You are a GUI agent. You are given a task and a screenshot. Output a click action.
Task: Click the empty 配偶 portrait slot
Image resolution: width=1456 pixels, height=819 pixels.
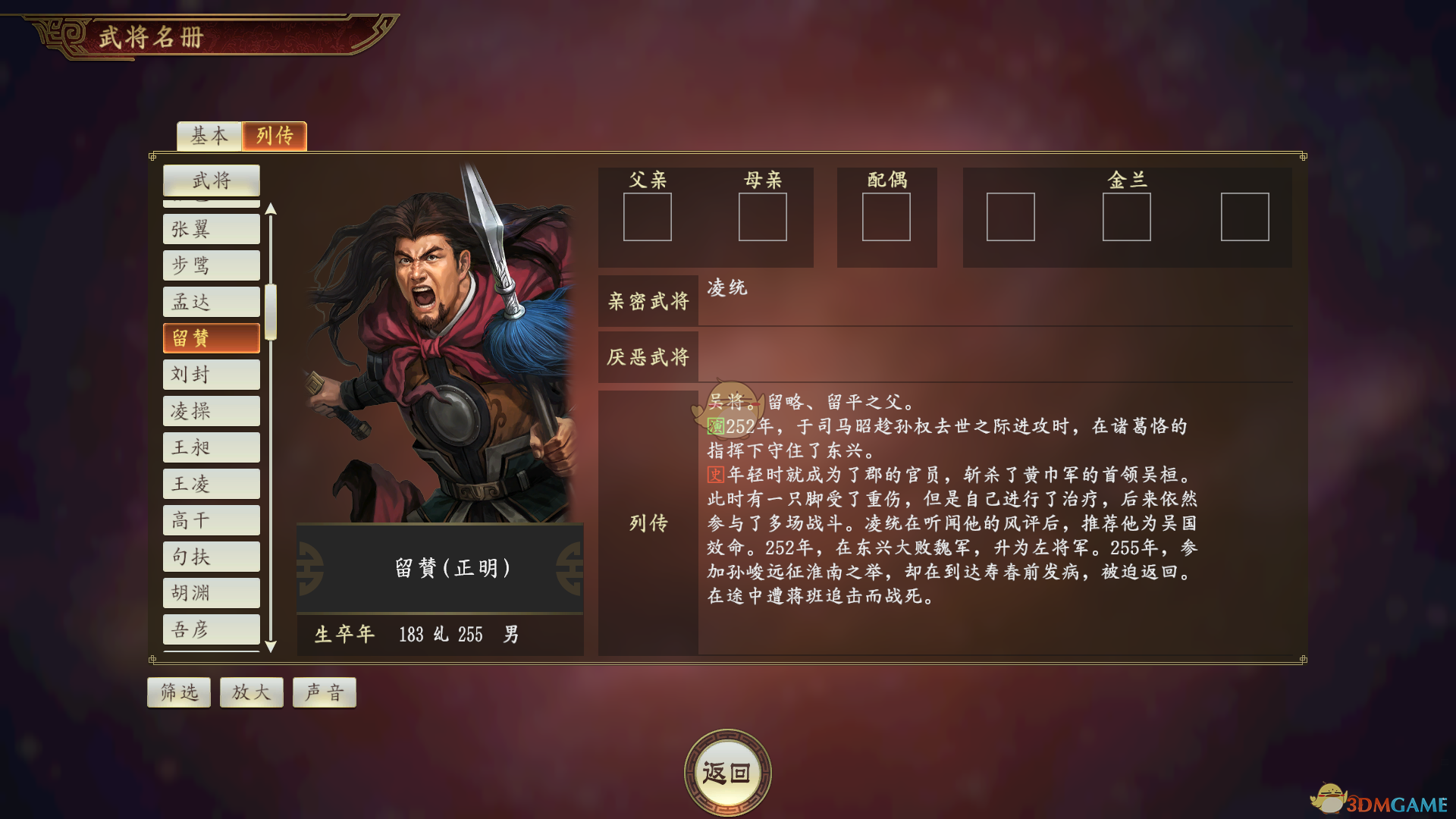coord(886,217)
